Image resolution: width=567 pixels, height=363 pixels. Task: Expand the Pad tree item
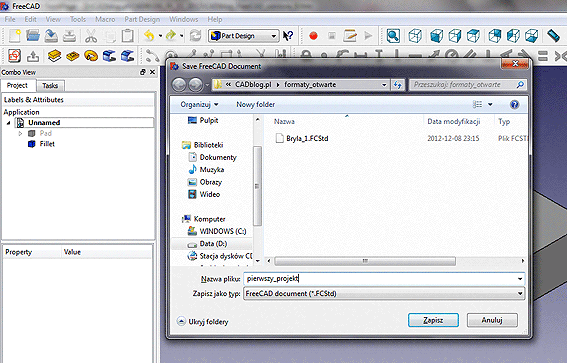tap(20, 133)
